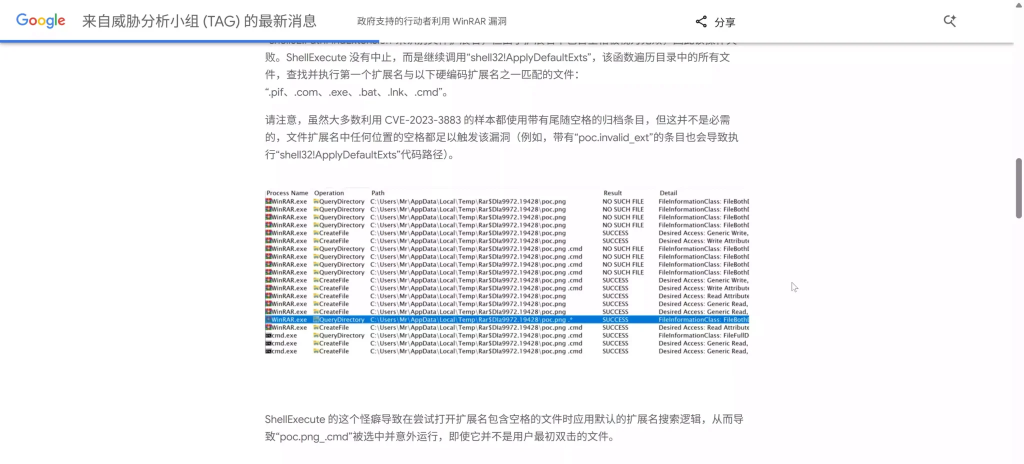Click the highlighted WinRAR.exe QueryDirectory row

507,320
